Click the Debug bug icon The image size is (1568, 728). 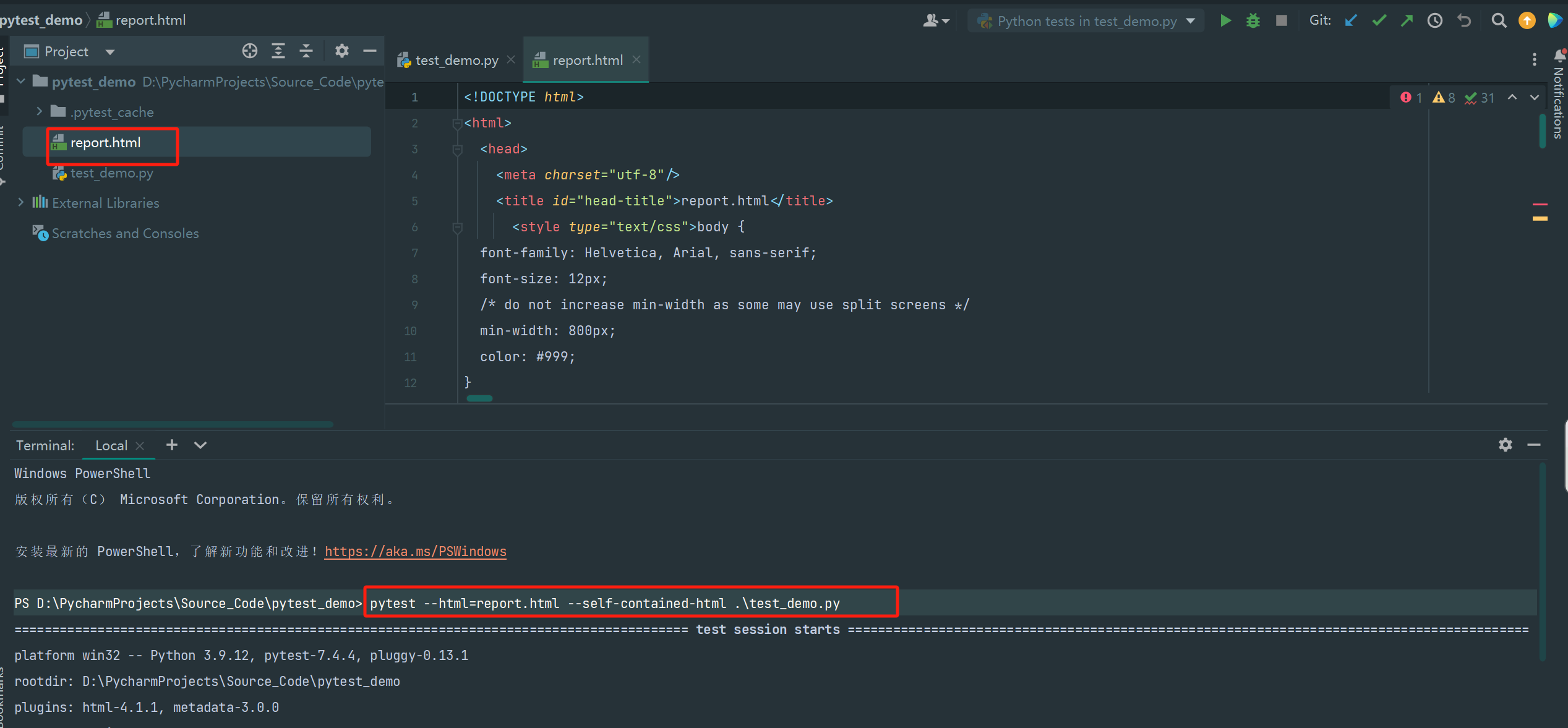click(x=1253, y=21)
